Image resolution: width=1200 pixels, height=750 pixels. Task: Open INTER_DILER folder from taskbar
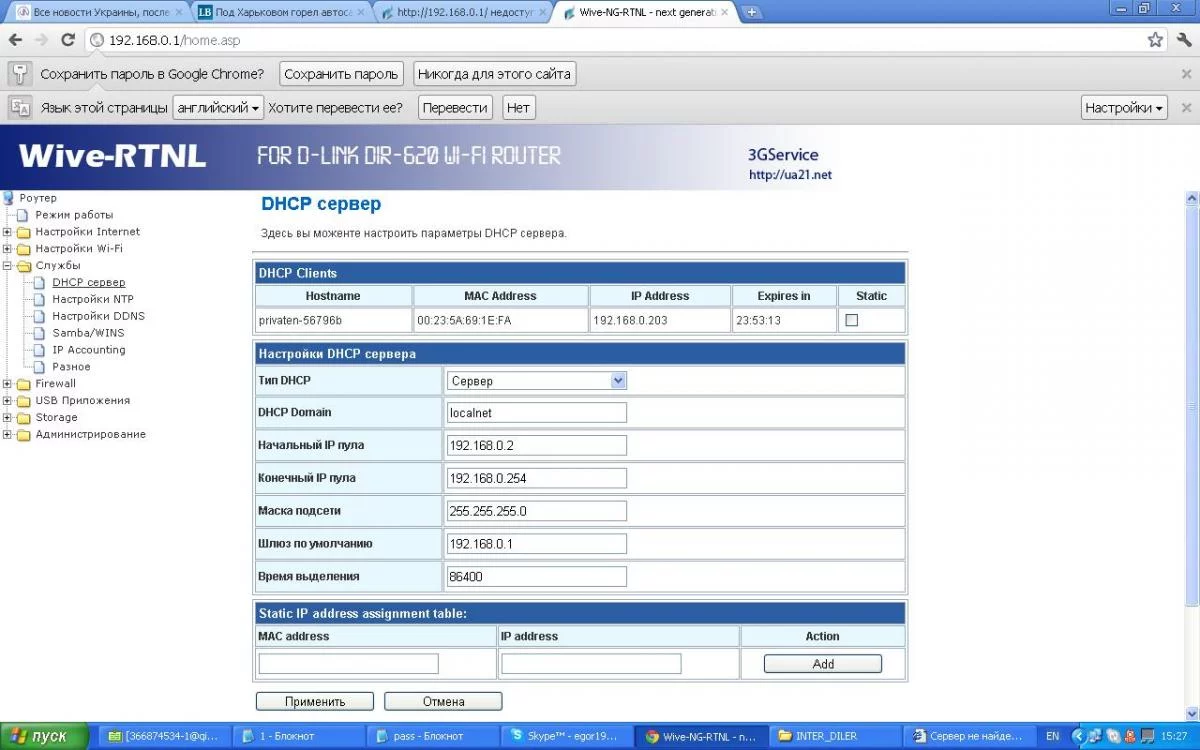tap(833, 736)
